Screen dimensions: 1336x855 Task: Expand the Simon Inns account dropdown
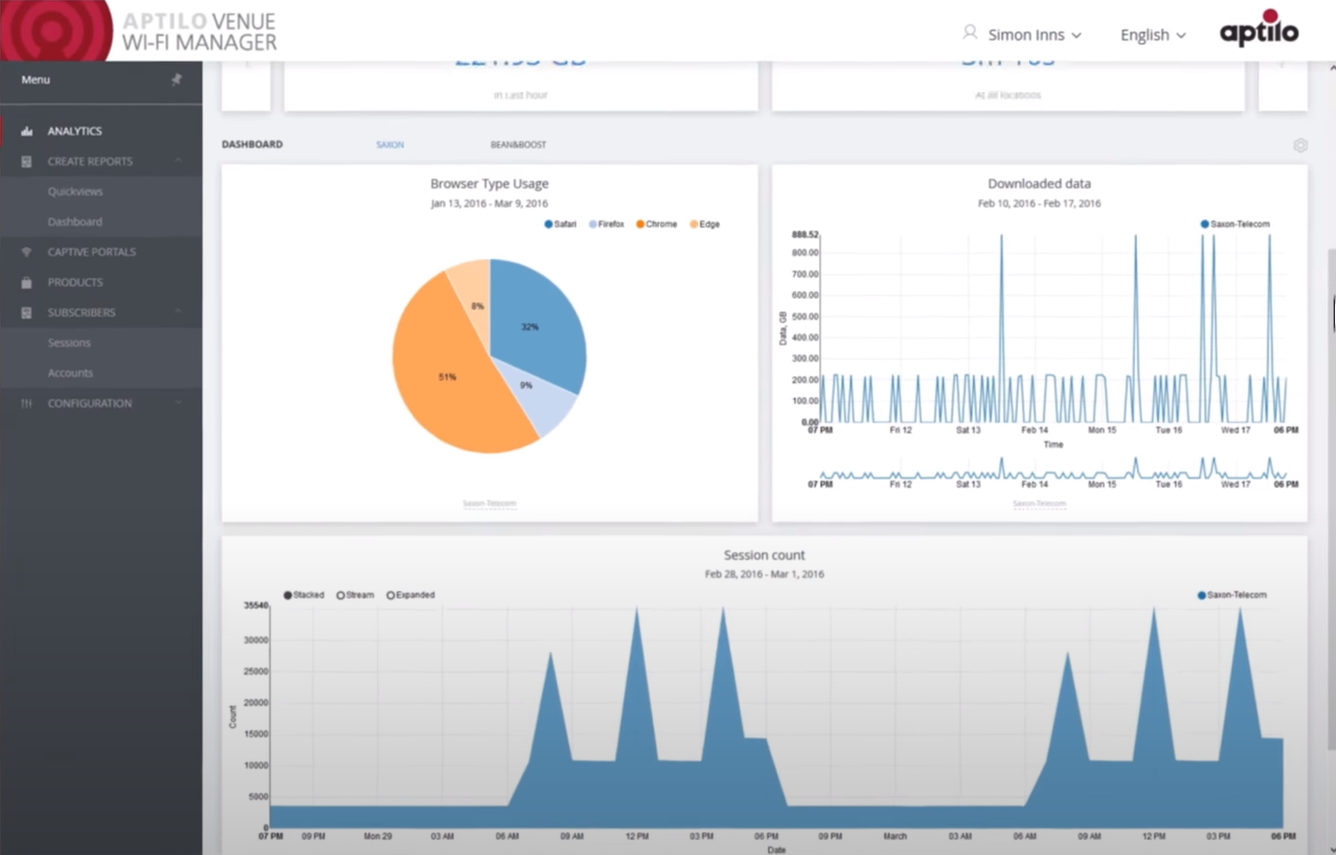1024,34
